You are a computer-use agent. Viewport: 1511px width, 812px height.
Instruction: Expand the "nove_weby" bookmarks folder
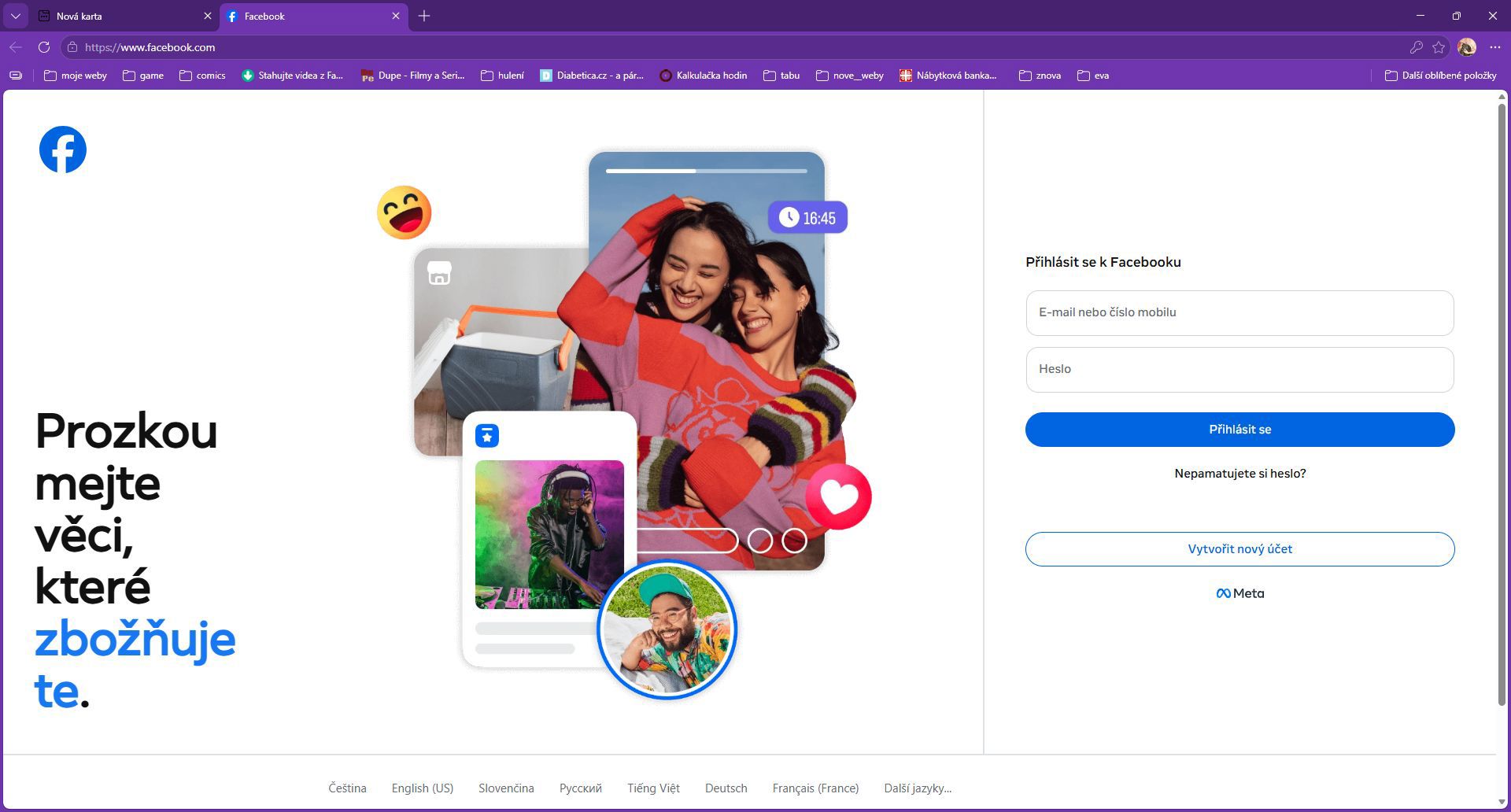[850, 76]
